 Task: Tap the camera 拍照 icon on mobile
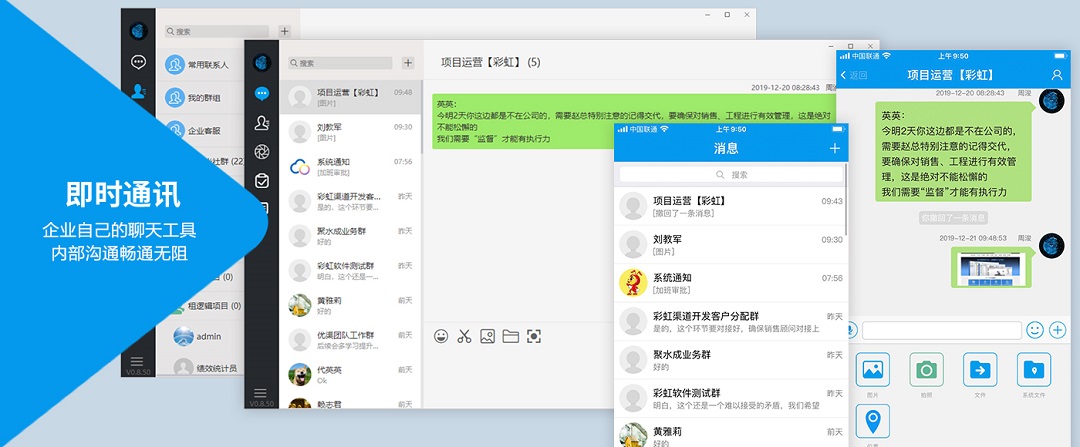[926, 371]
